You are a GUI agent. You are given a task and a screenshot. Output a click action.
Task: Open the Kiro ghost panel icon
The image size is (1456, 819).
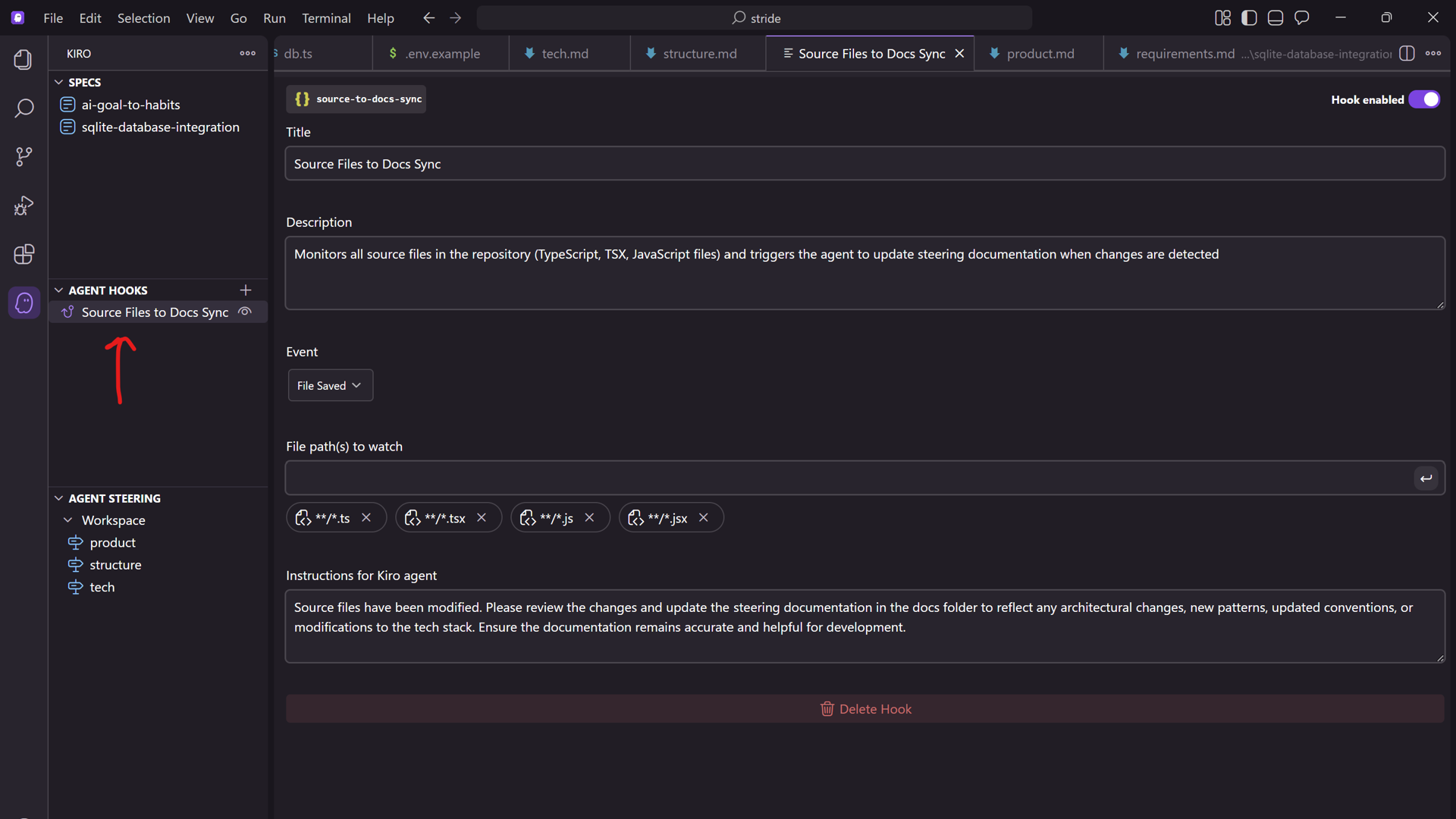click(24, 303)
